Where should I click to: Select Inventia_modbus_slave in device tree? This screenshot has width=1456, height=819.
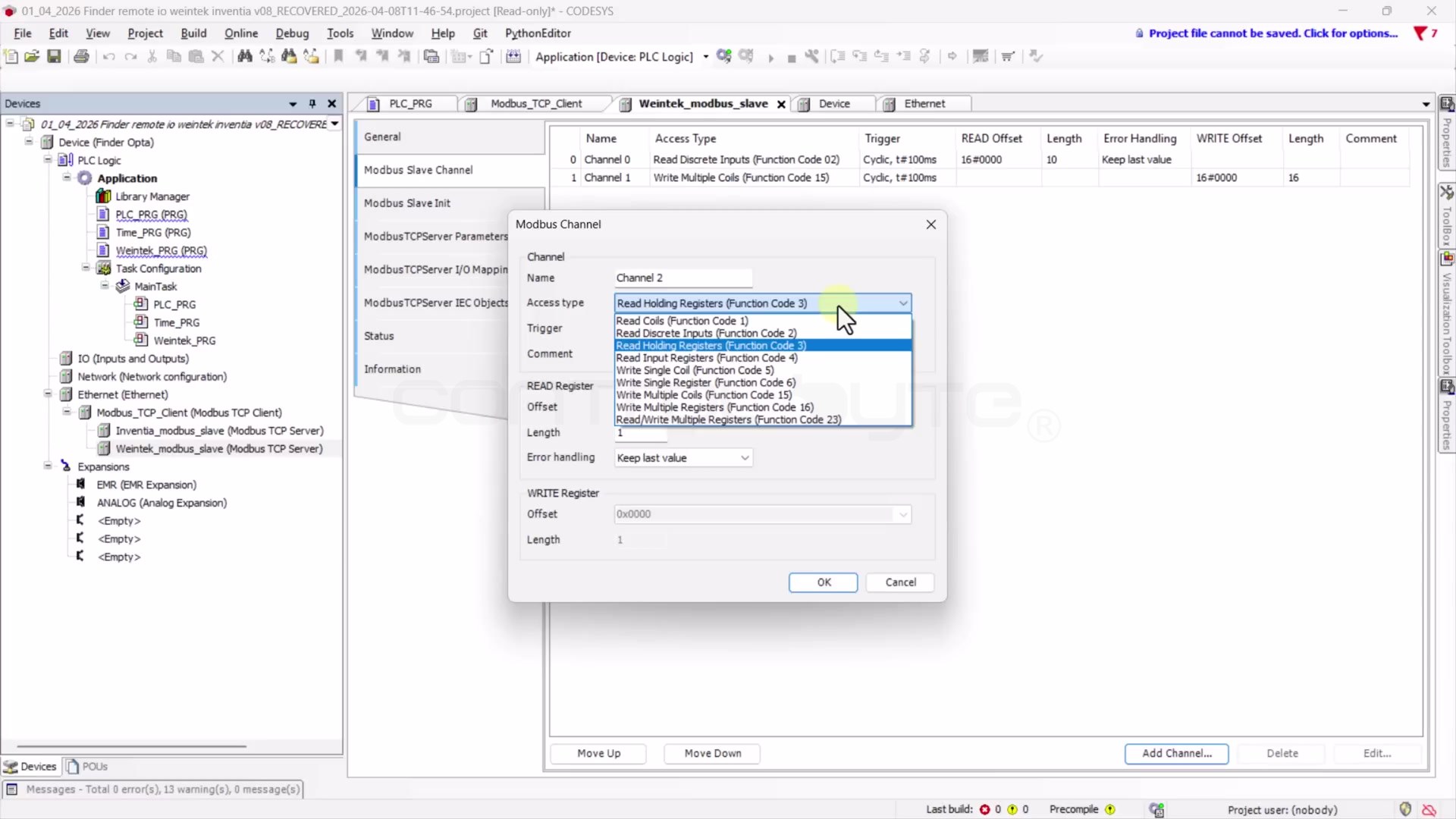coord(219,431)
